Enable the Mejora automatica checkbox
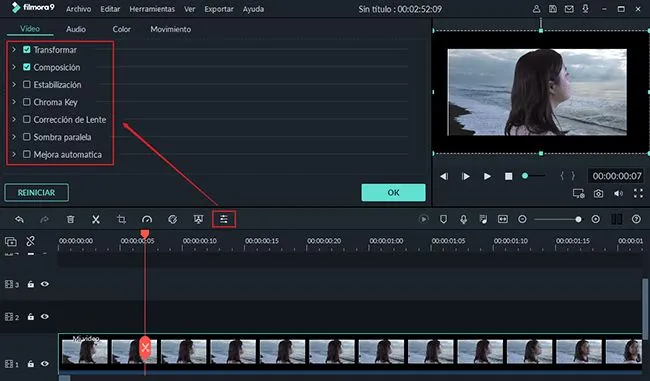 [27, 154]
